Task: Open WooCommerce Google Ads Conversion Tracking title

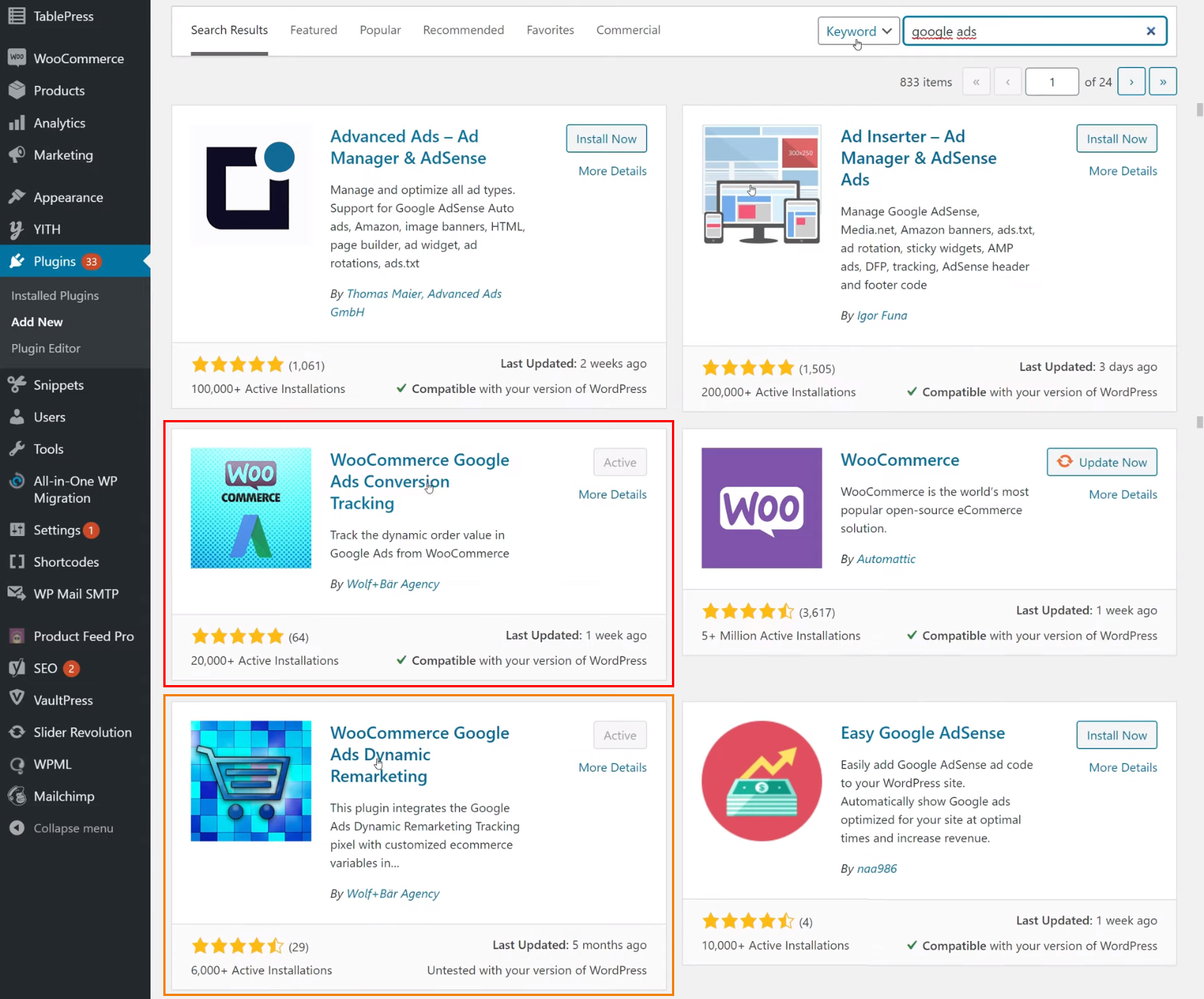Action: tap(420, 482)
